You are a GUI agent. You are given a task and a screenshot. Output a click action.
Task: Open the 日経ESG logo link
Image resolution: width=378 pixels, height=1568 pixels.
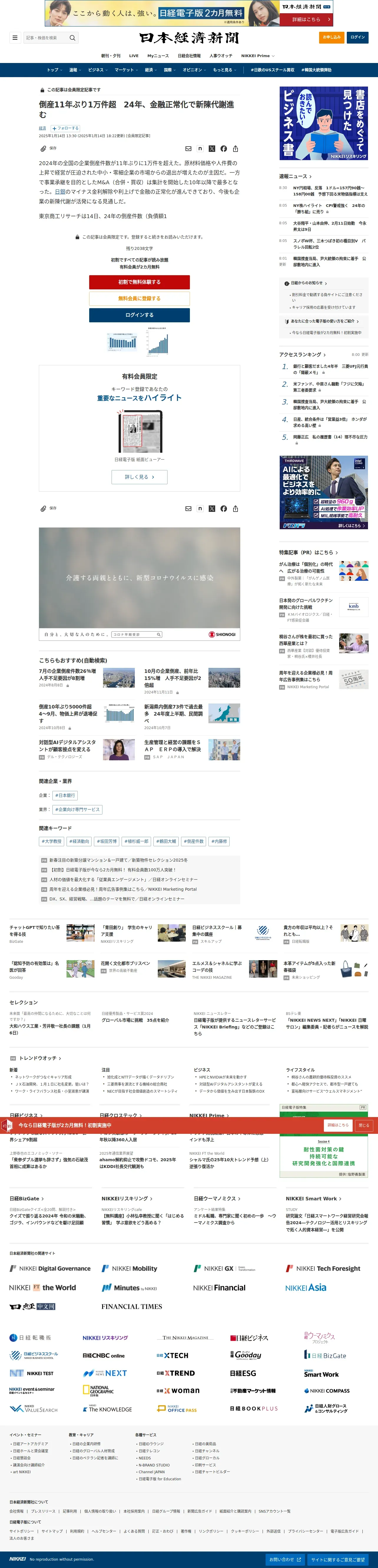click(x=243, y=1373)
